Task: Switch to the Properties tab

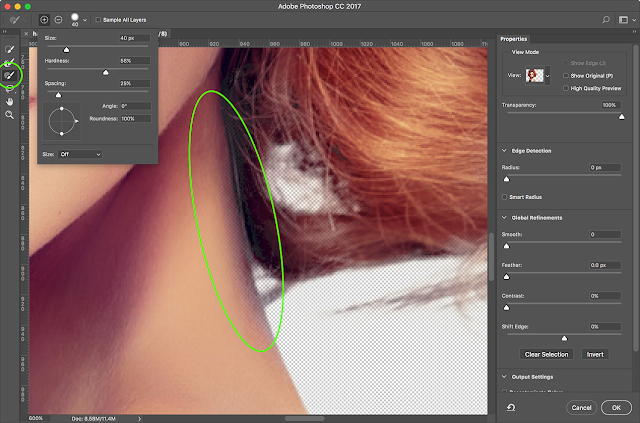Action: point(513,39)
